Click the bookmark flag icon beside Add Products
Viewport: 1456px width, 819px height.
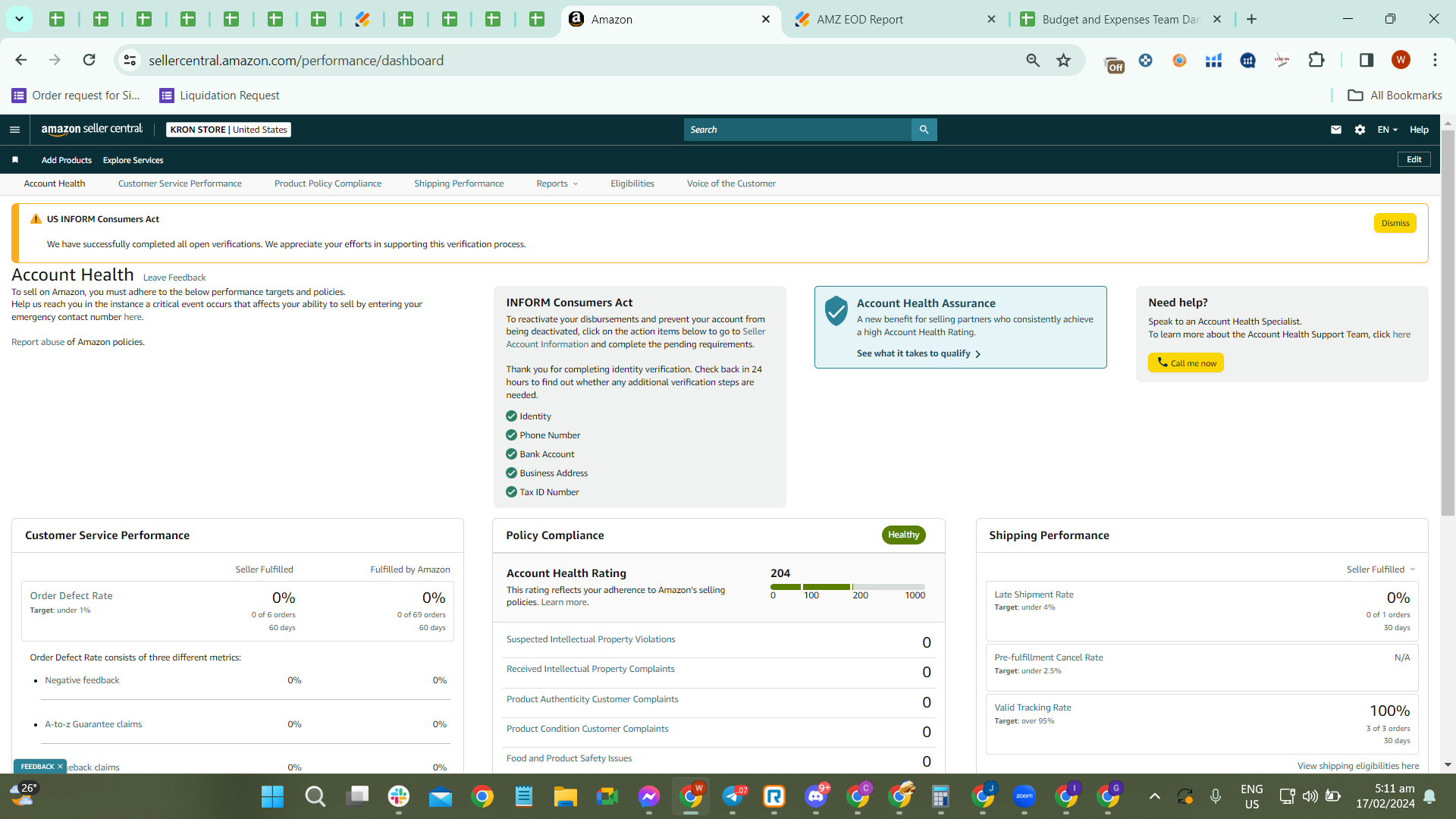pos(15,160)
